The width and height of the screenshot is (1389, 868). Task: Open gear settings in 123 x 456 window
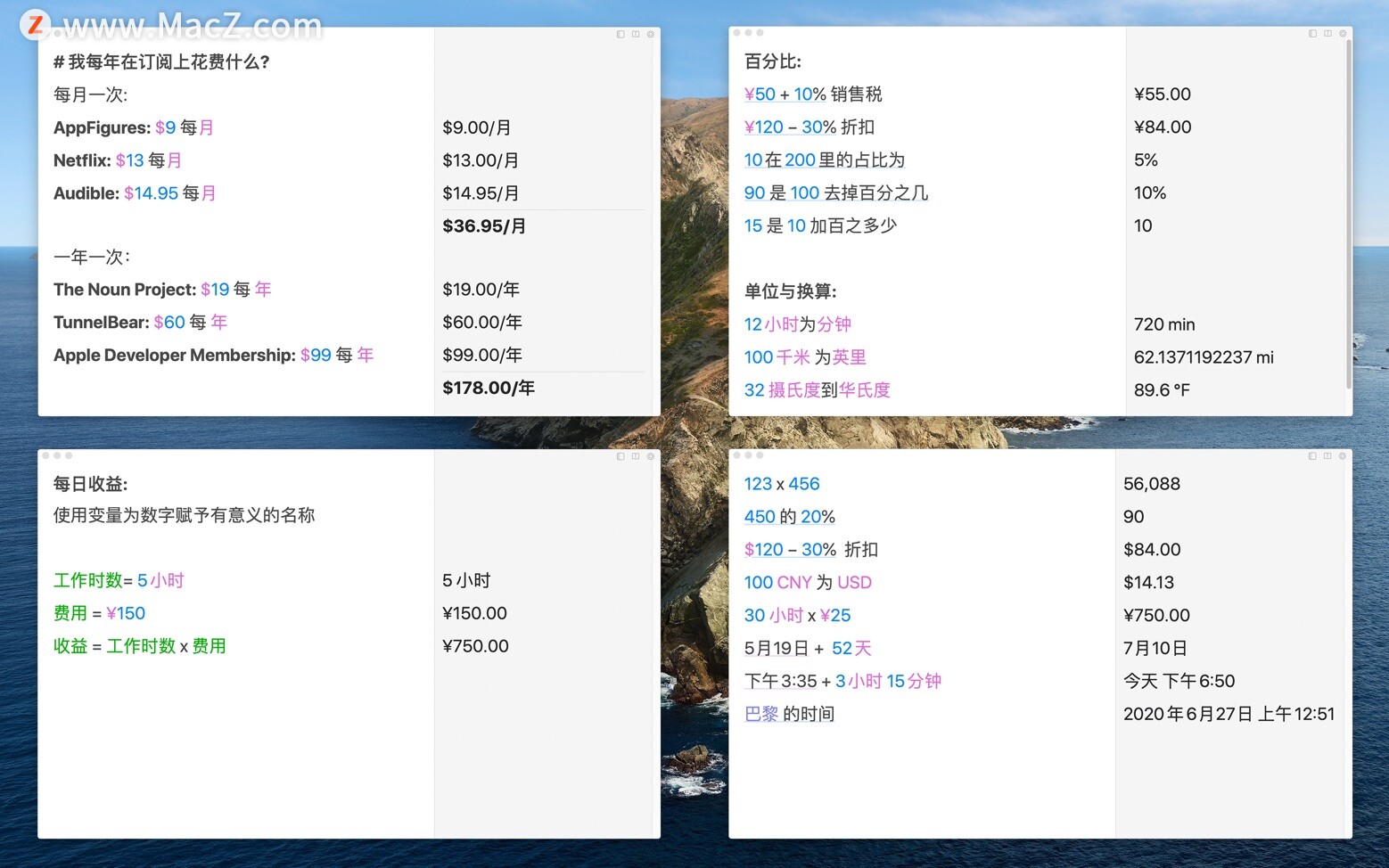click(x=1343, y=455)
